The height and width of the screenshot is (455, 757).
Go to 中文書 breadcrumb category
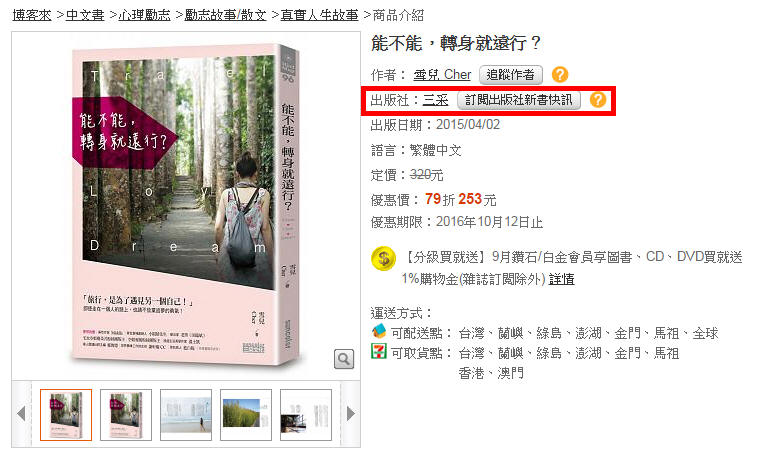pos(85,15)
